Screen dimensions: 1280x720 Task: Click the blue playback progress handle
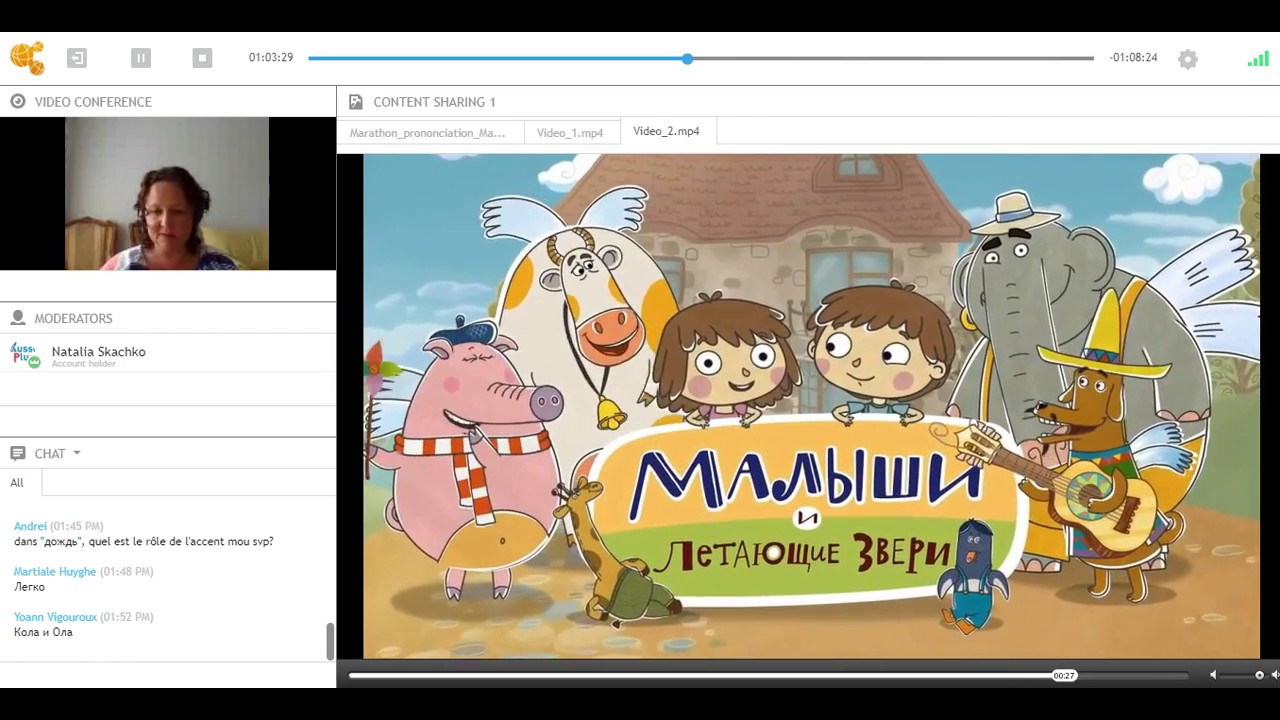(x=687, y=59)
